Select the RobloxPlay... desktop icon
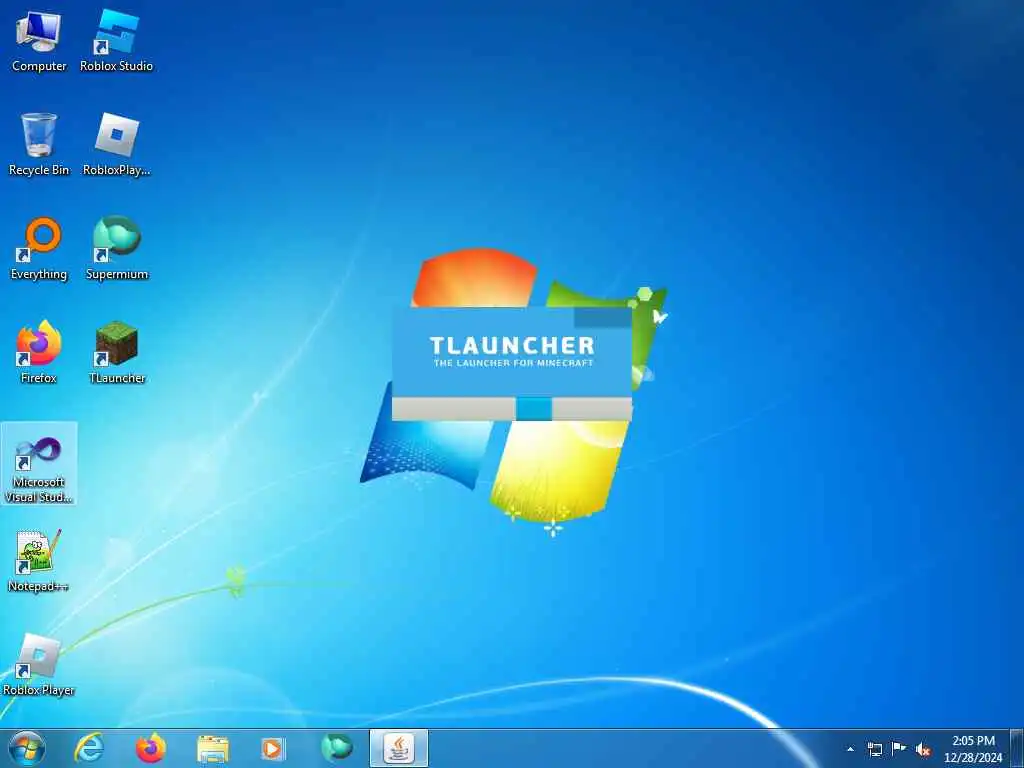 coord(116,145)
